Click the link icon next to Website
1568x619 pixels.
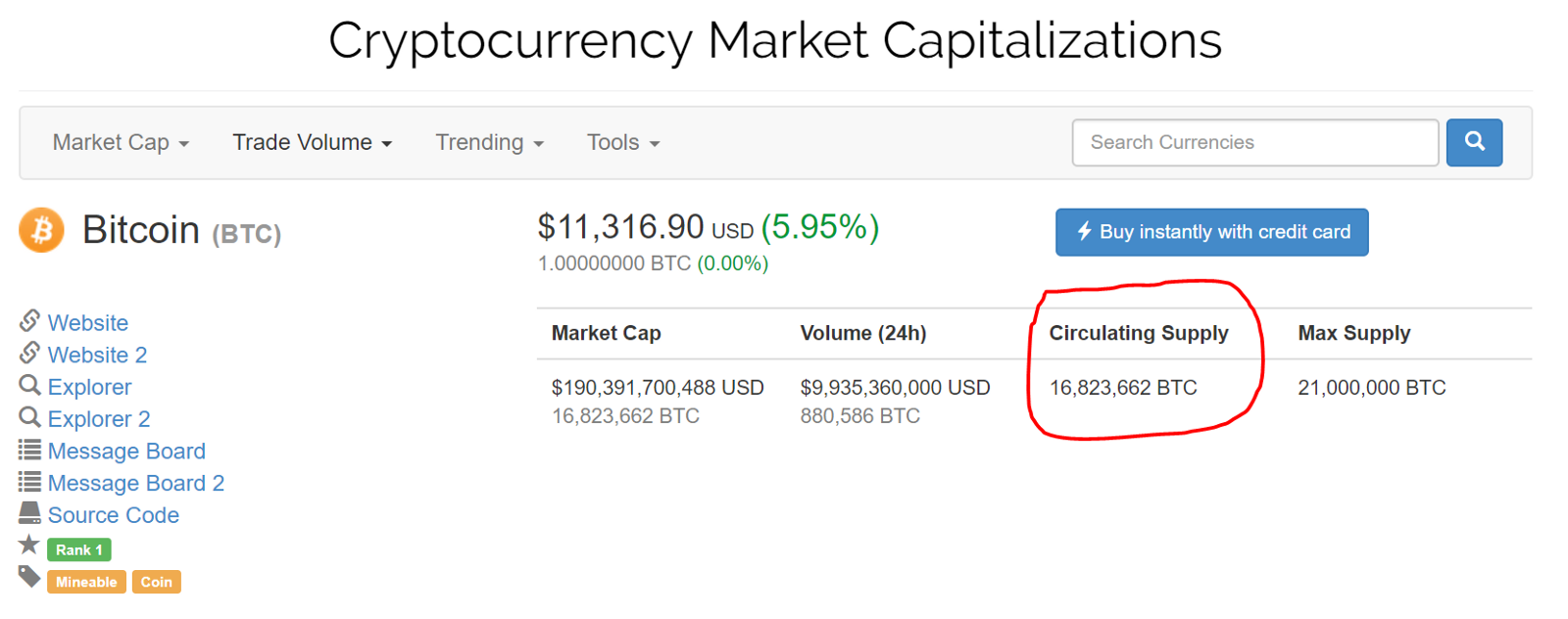pos(29,320)
